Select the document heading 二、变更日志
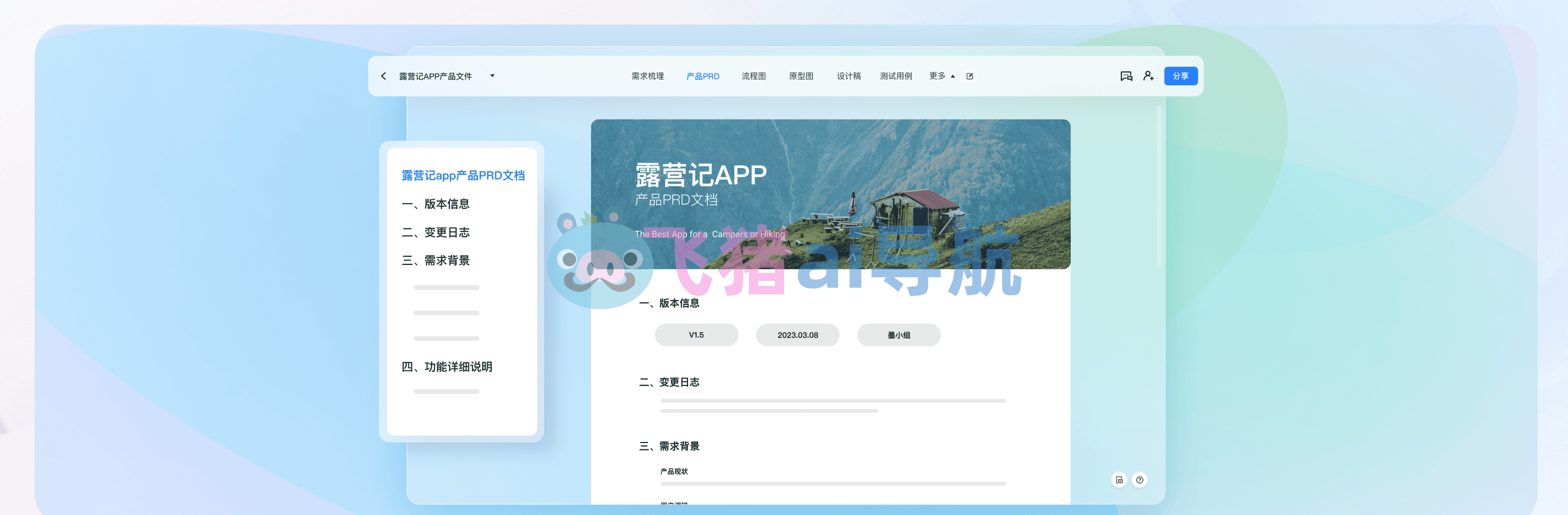This screenshot has width=1568, height=515. 669,382
